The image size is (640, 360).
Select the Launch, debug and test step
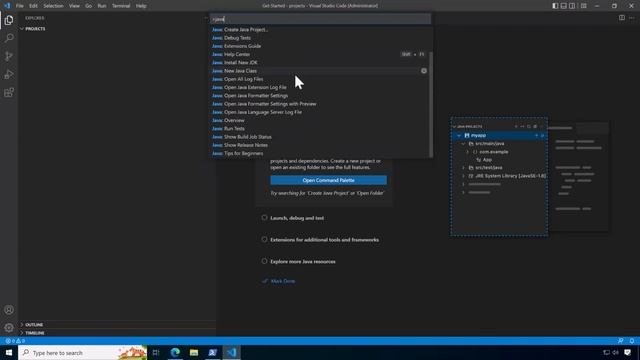click(297, 218)
